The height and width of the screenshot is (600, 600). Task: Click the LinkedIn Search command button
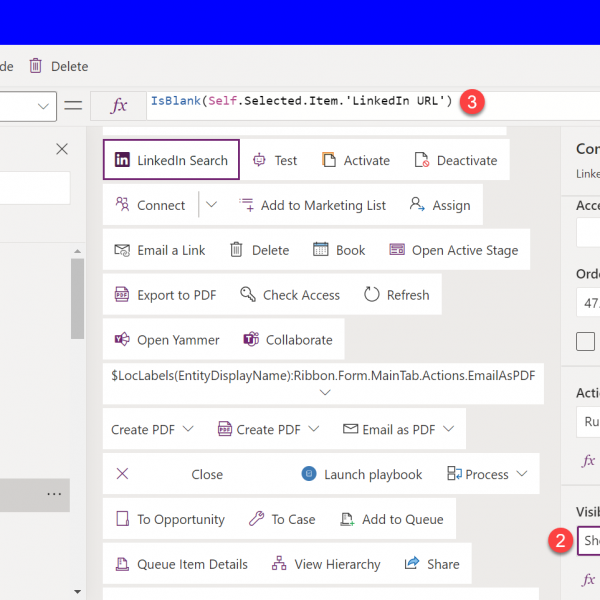click(x=171, y=160)
